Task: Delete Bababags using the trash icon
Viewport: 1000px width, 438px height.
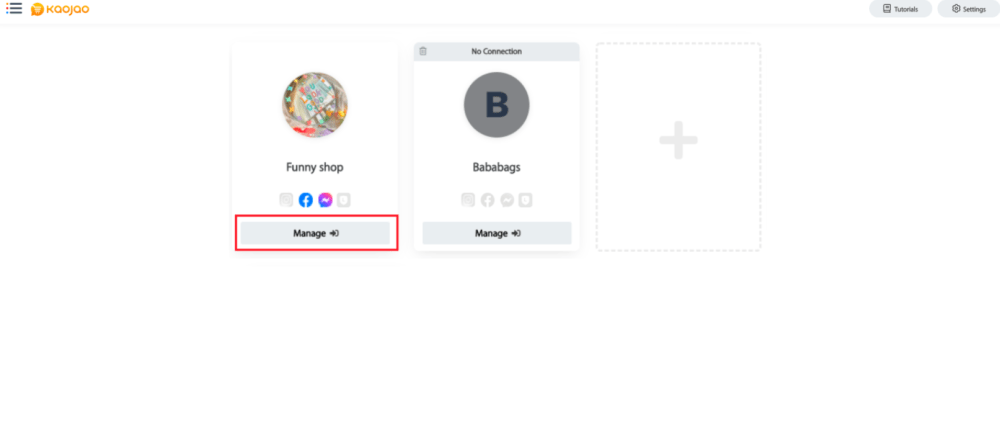Action: (423, 51)
